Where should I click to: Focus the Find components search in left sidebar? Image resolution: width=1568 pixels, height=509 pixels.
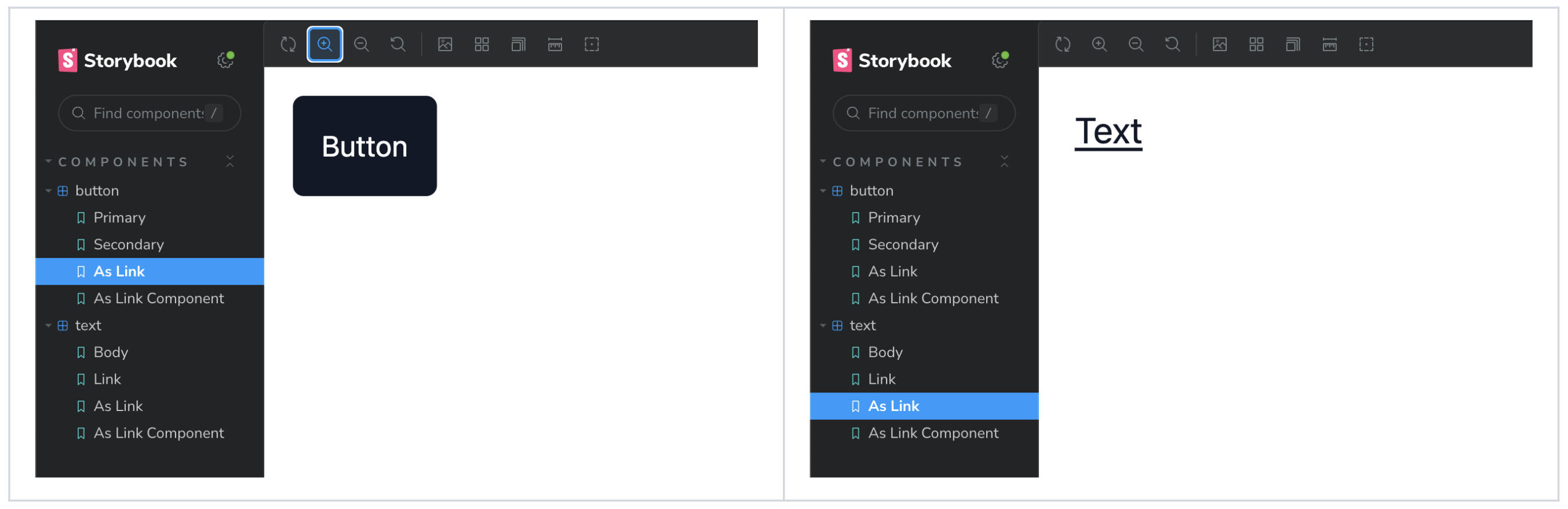pyautogui.click(x=149, y=113)
